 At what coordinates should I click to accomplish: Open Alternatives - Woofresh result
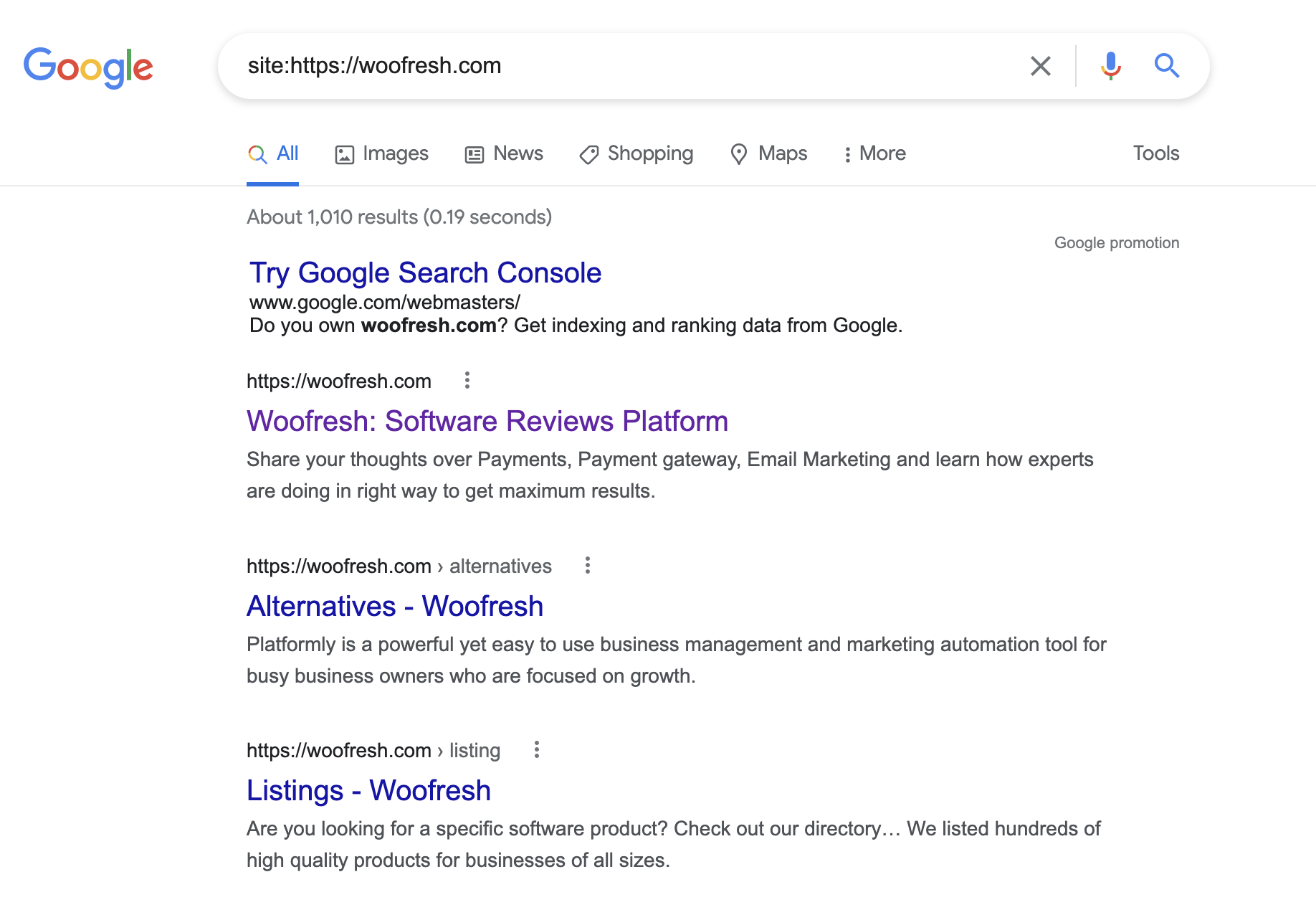coord(395,606)
